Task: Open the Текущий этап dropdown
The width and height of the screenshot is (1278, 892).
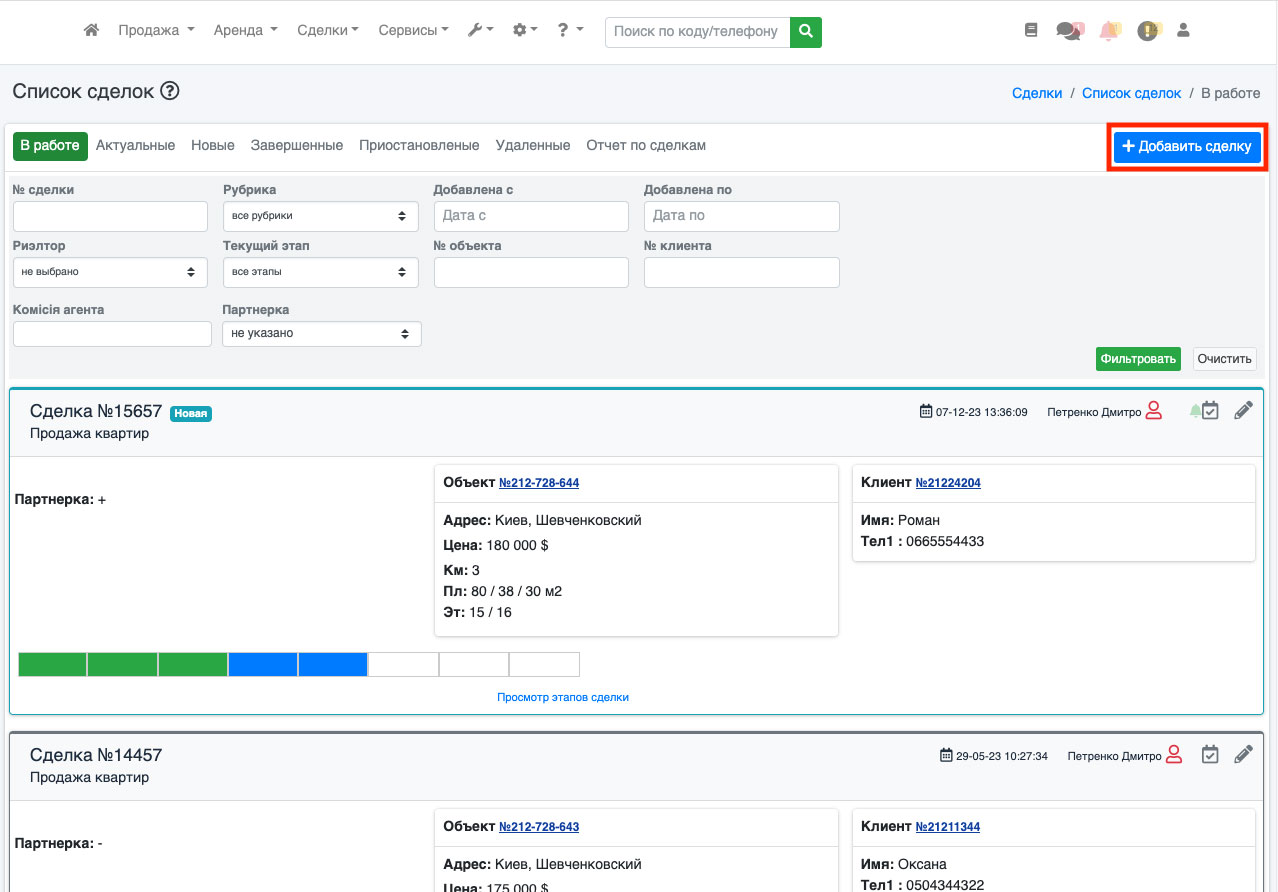Action: click(320, 272)
